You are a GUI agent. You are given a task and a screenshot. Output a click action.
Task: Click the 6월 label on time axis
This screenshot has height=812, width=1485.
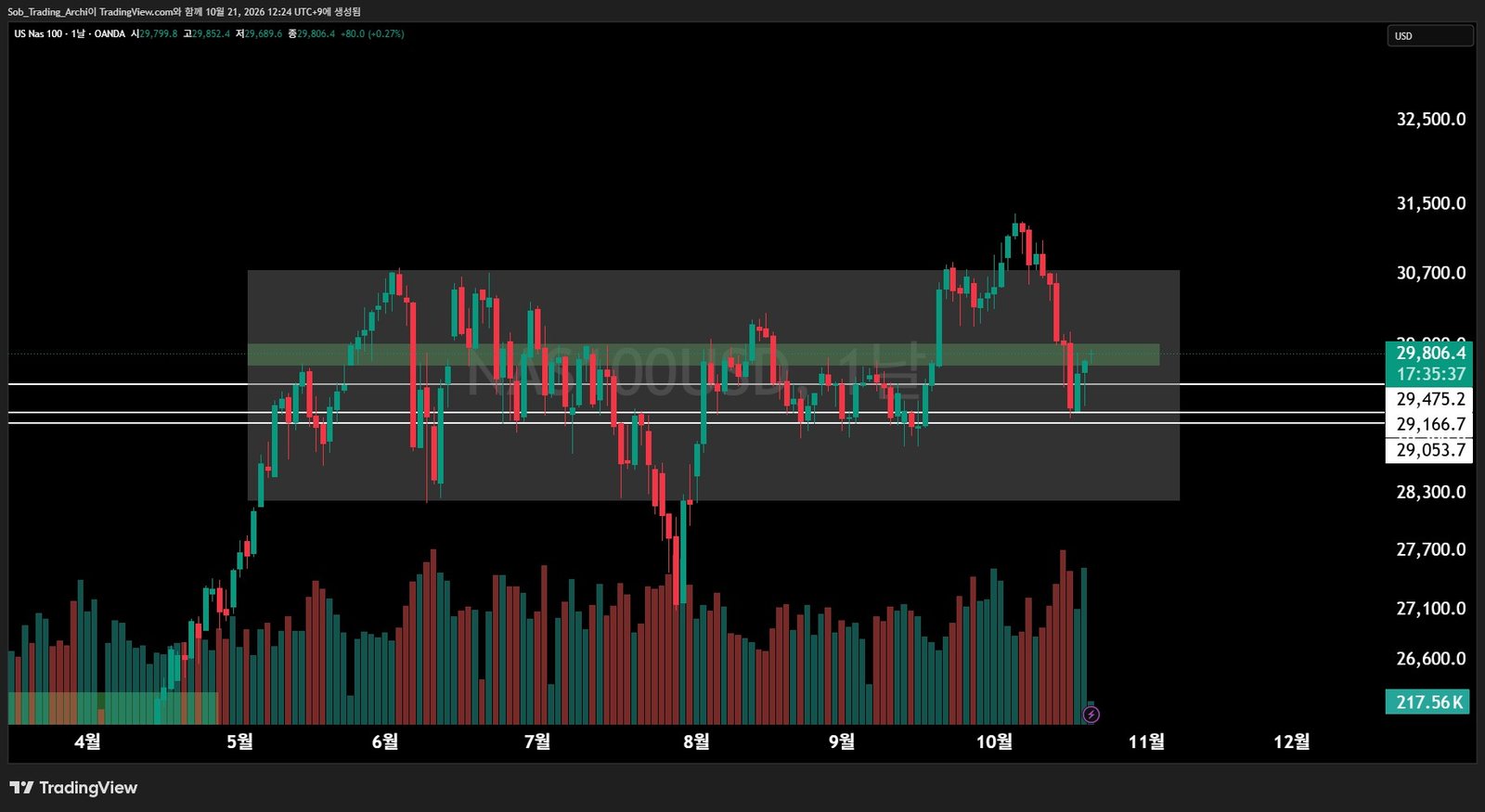pyautogui.click(x=385, y=741)
